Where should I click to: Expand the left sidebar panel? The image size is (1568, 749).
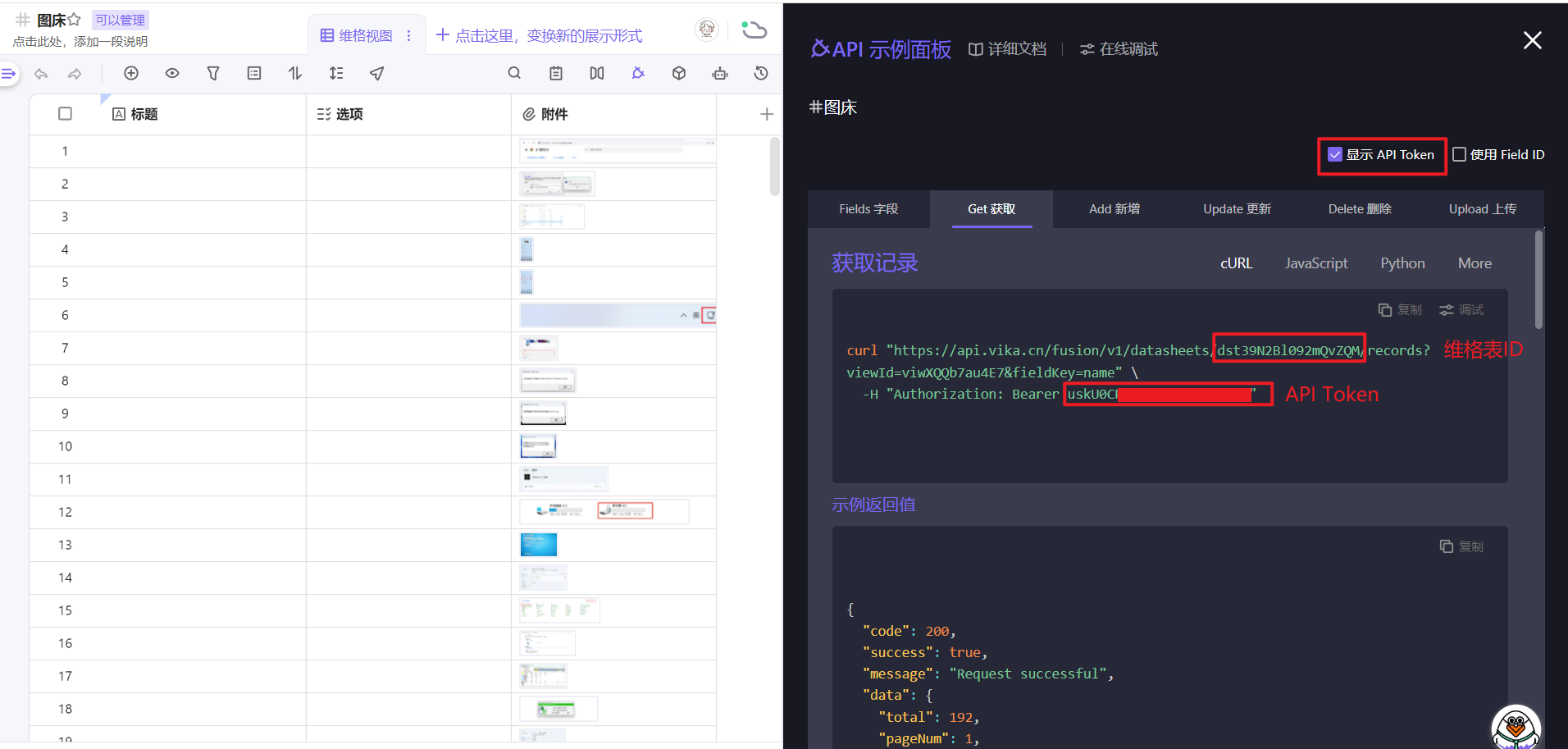pyautogui.click(x=8, y=74)
